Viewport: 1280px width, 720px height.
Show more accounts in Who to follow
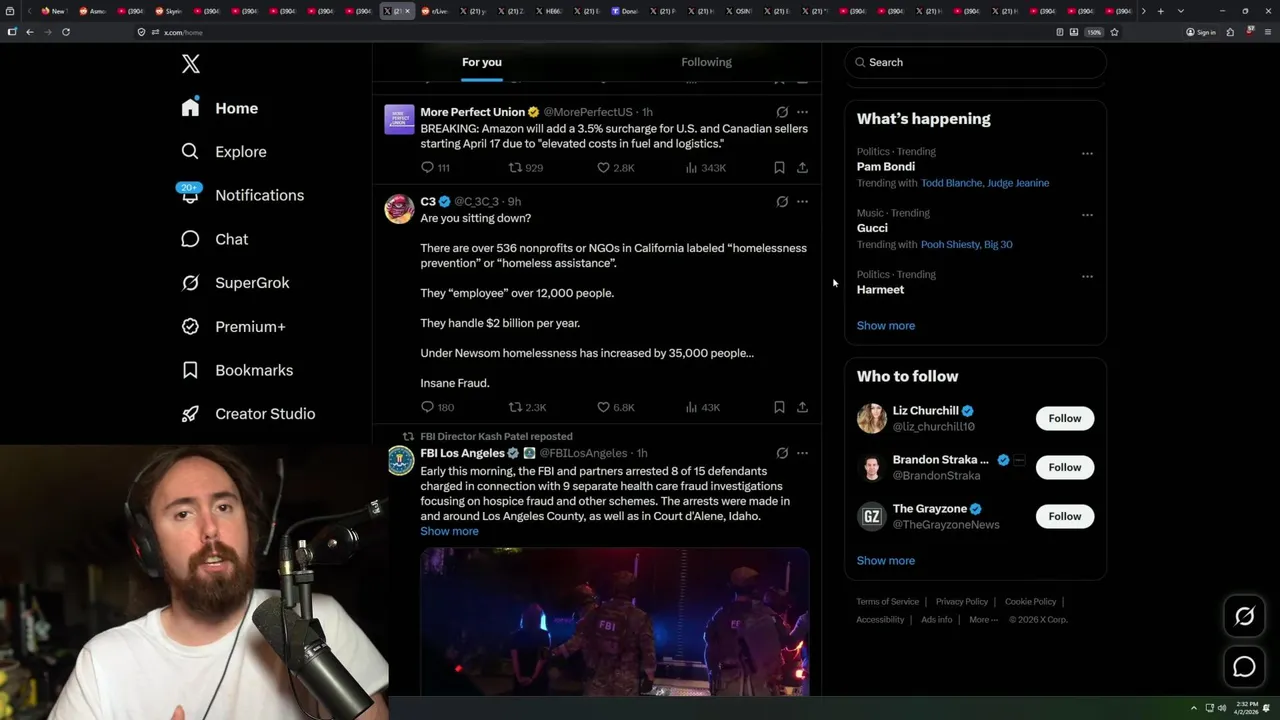(885, 560)
